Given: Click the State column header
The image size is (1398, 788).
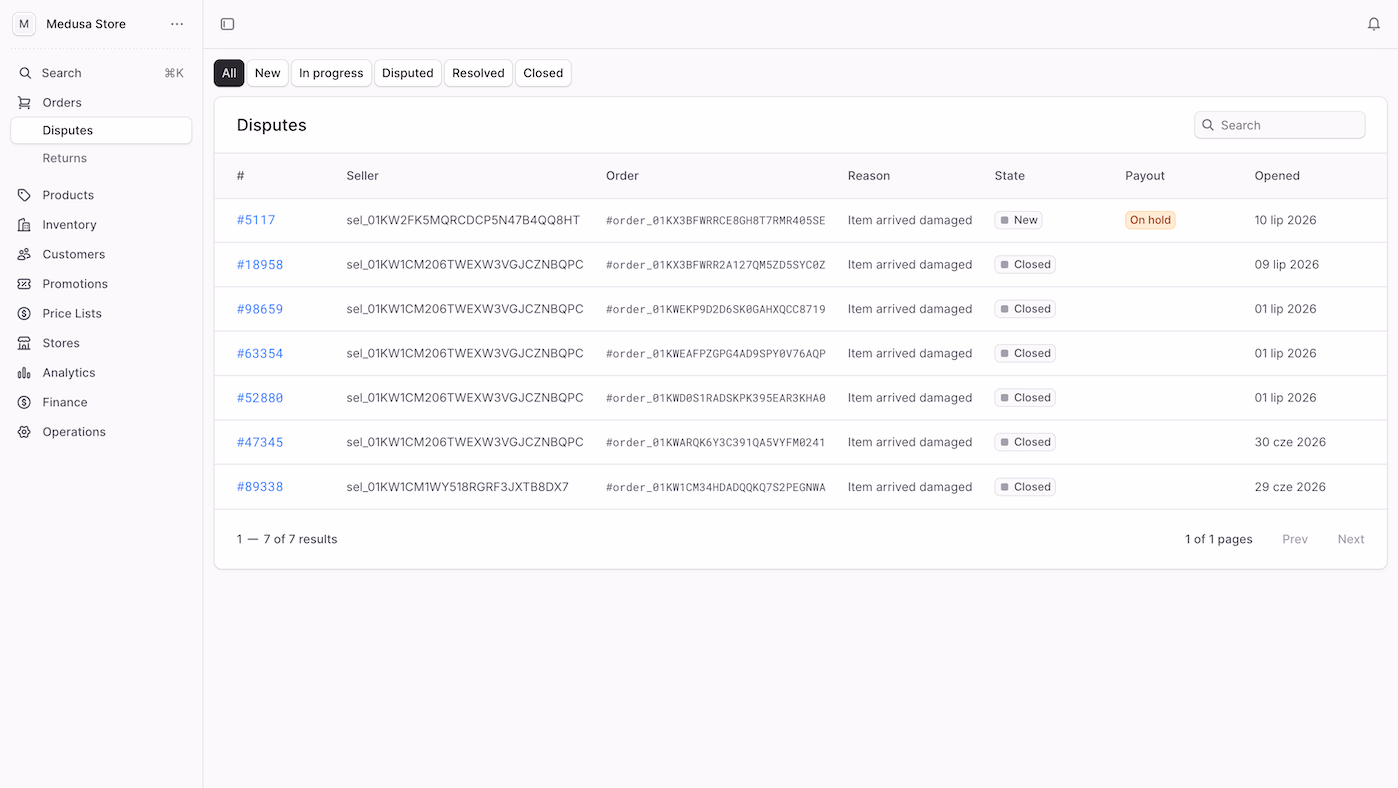Looking at the screenshot, I should coord(1009,176).
